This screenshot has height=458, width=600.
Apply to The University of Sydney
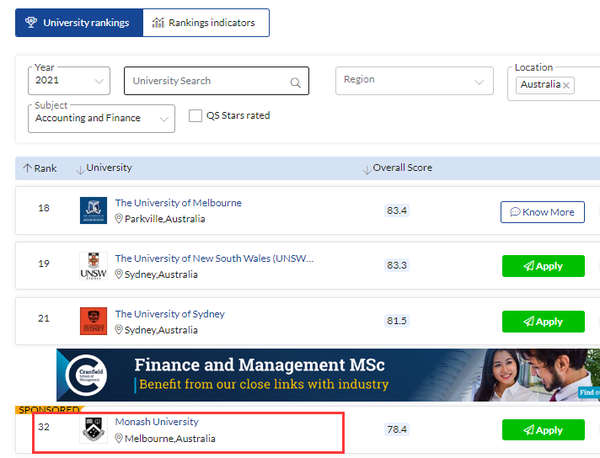point(543,321)
